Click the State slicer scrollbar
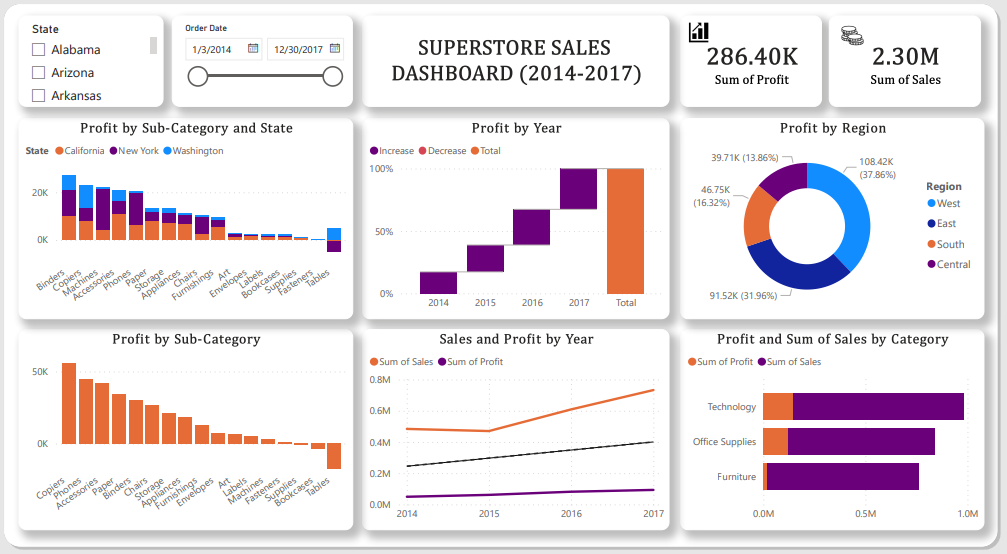1007x554 pixels. 154,45
